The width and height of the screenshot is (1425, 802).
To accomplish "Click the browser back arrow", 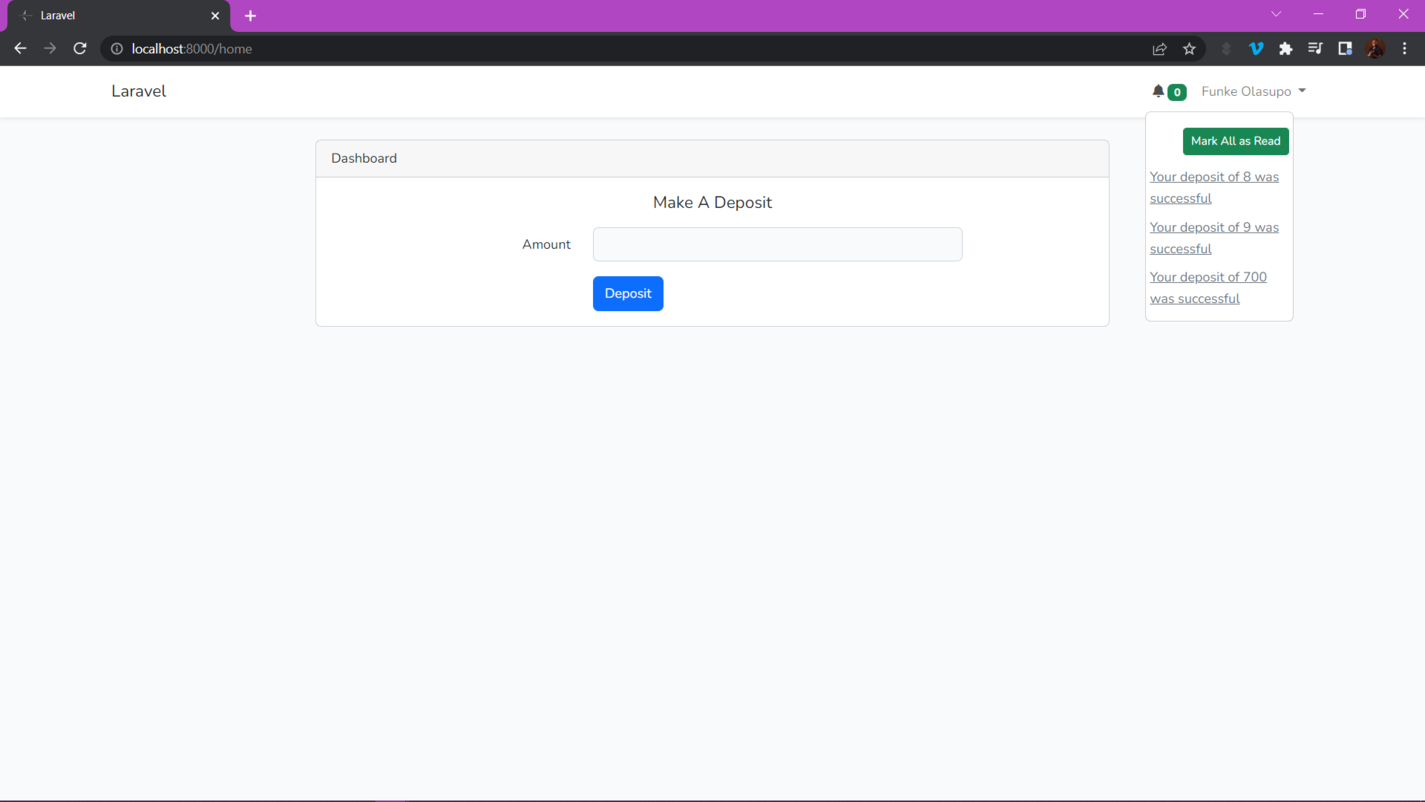I will (20, 48).
